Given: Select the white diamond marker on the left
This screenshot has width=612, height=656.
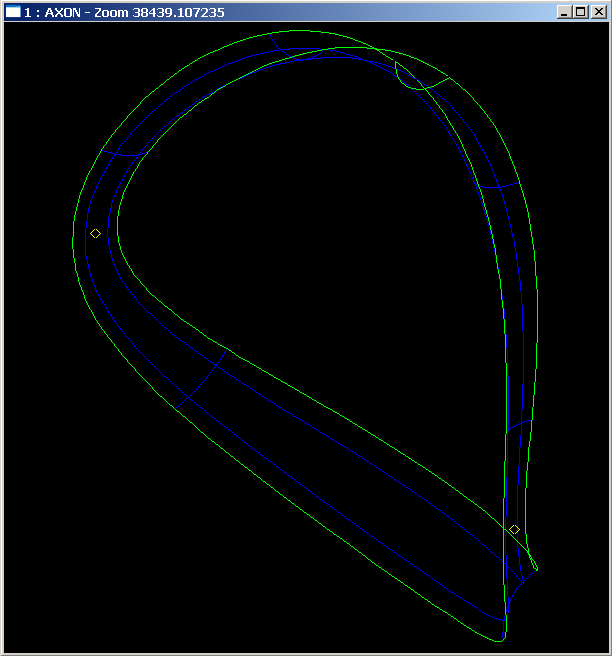Looking at the screenshot, I should point(95,233).
